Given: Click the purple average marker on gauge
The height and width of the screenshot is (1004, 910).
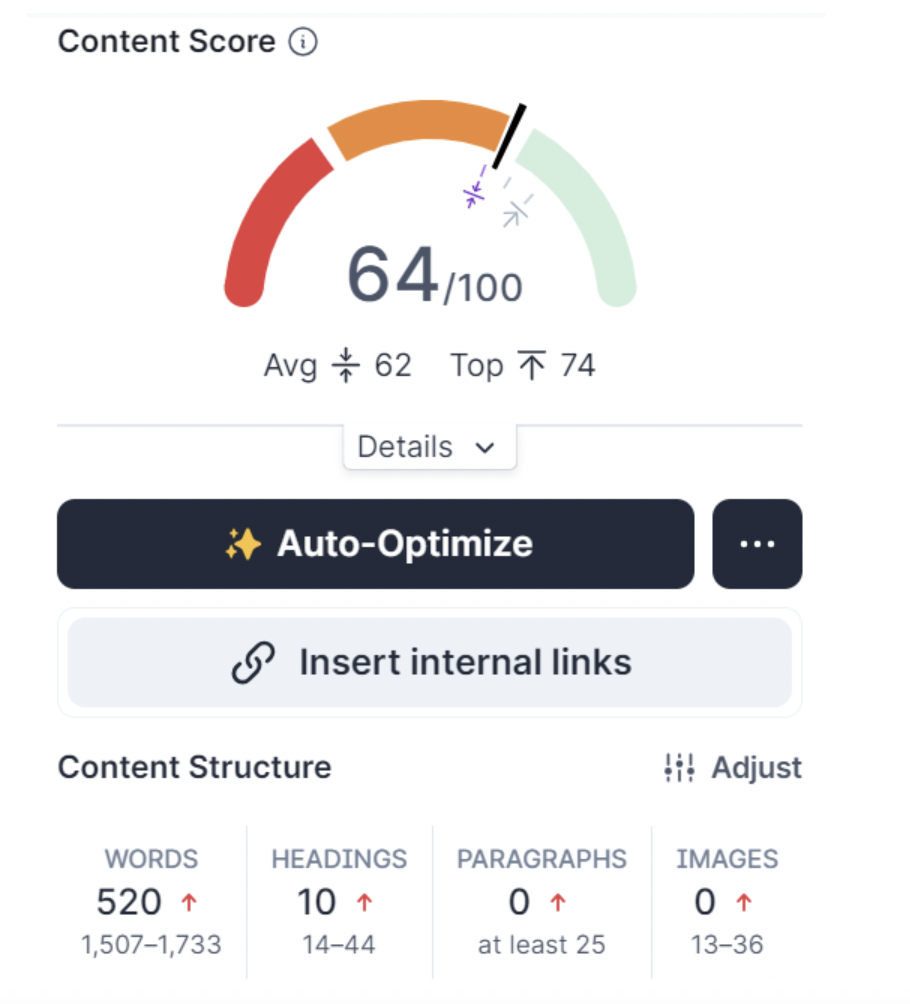Looking at the screenshot, I should click(x=475, y=193).
